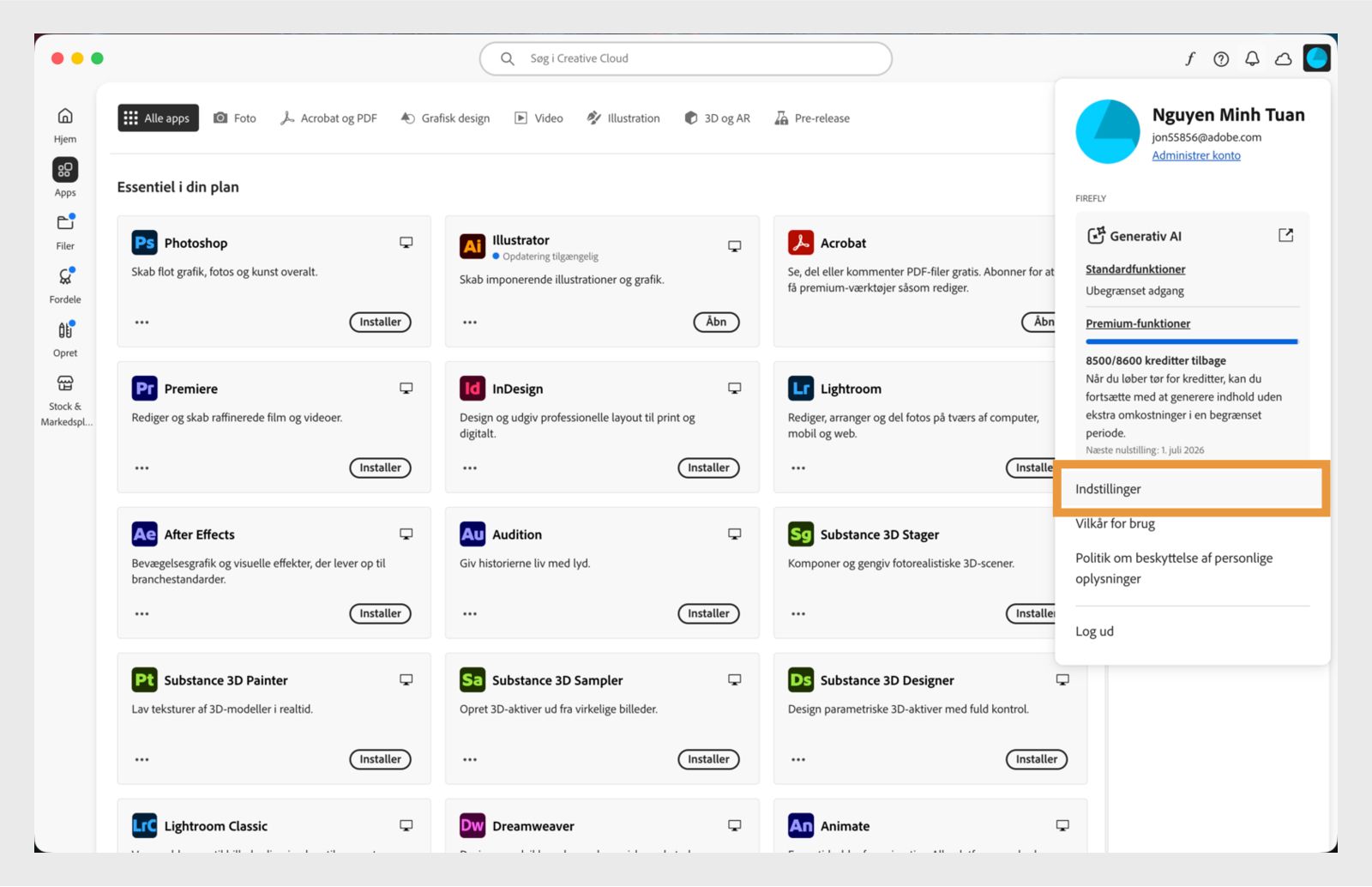This screenshot has width=1372, height=887.
Task: Click the Substance 3D Sampler Sa icon
Action: 472,680
